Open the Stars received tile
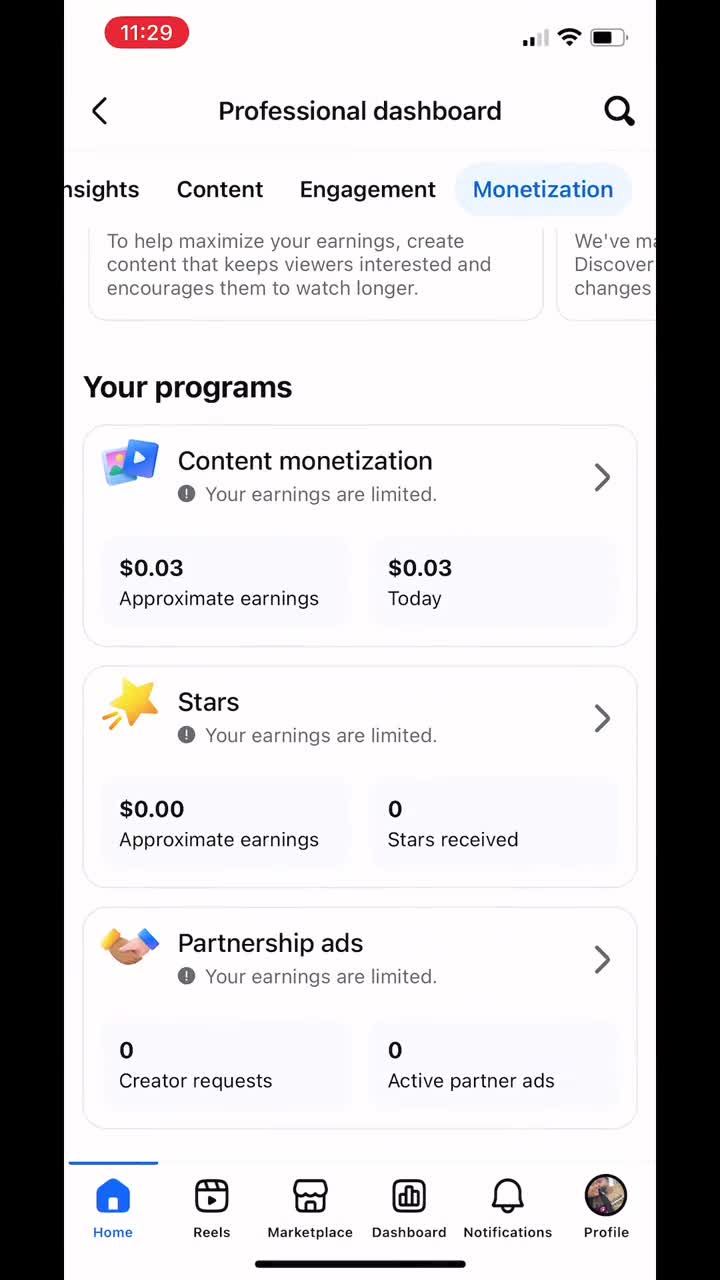Image resolution: width=720 pixels, height=1280 pixels. pos(494,823)
